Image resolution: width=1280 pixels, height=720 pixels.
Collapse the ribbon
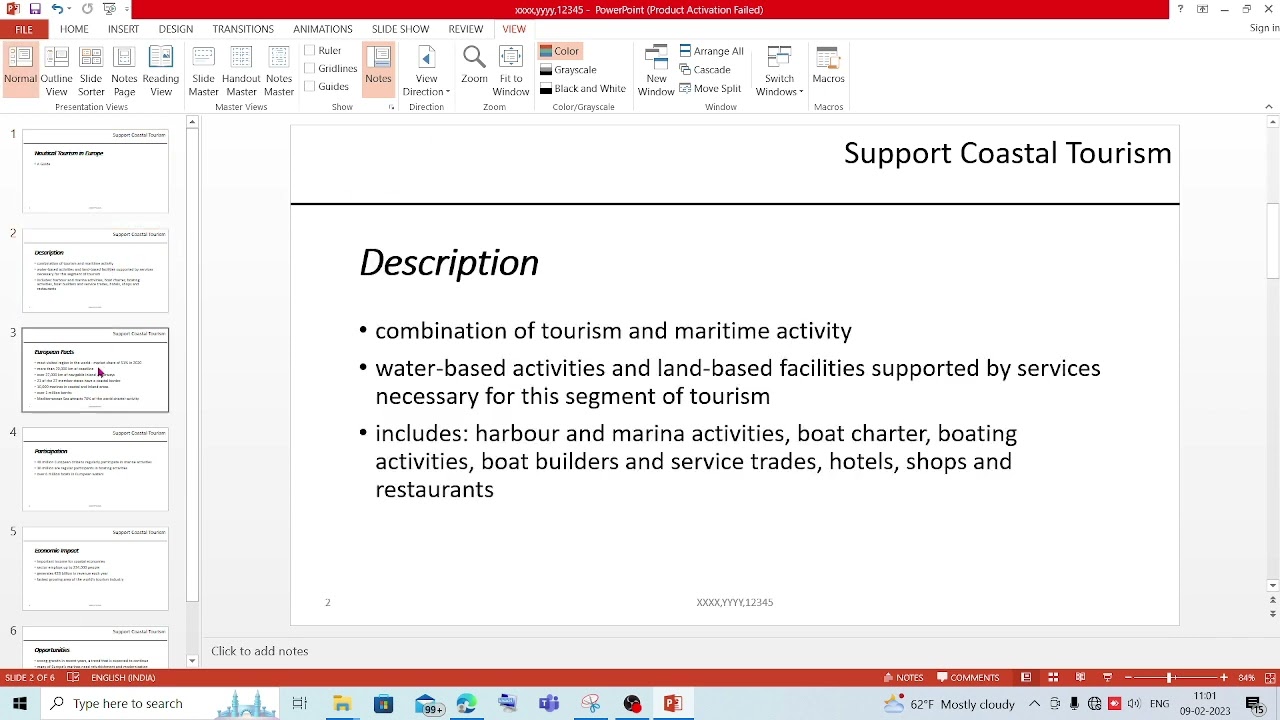[x=1269, y=107]
